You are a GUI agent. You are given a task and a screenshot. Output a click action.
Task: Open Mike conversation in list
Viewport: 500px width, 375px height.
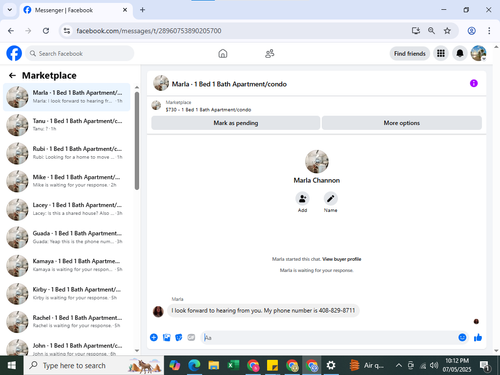point(67,181)
